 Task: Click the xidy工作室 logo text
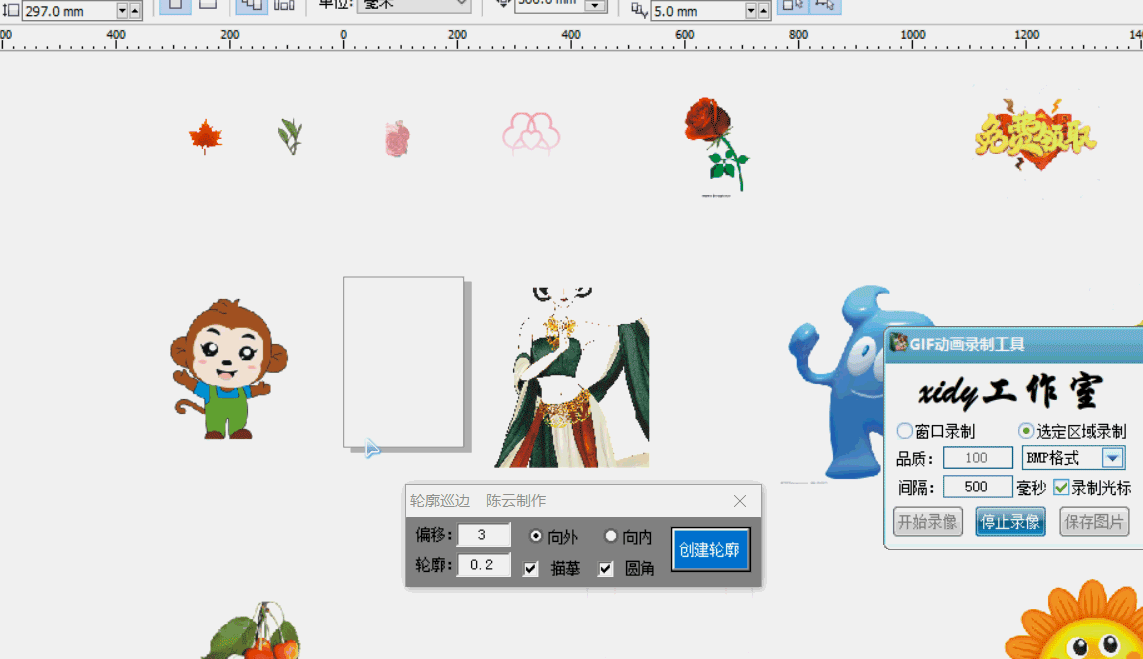pos(1011,391)
